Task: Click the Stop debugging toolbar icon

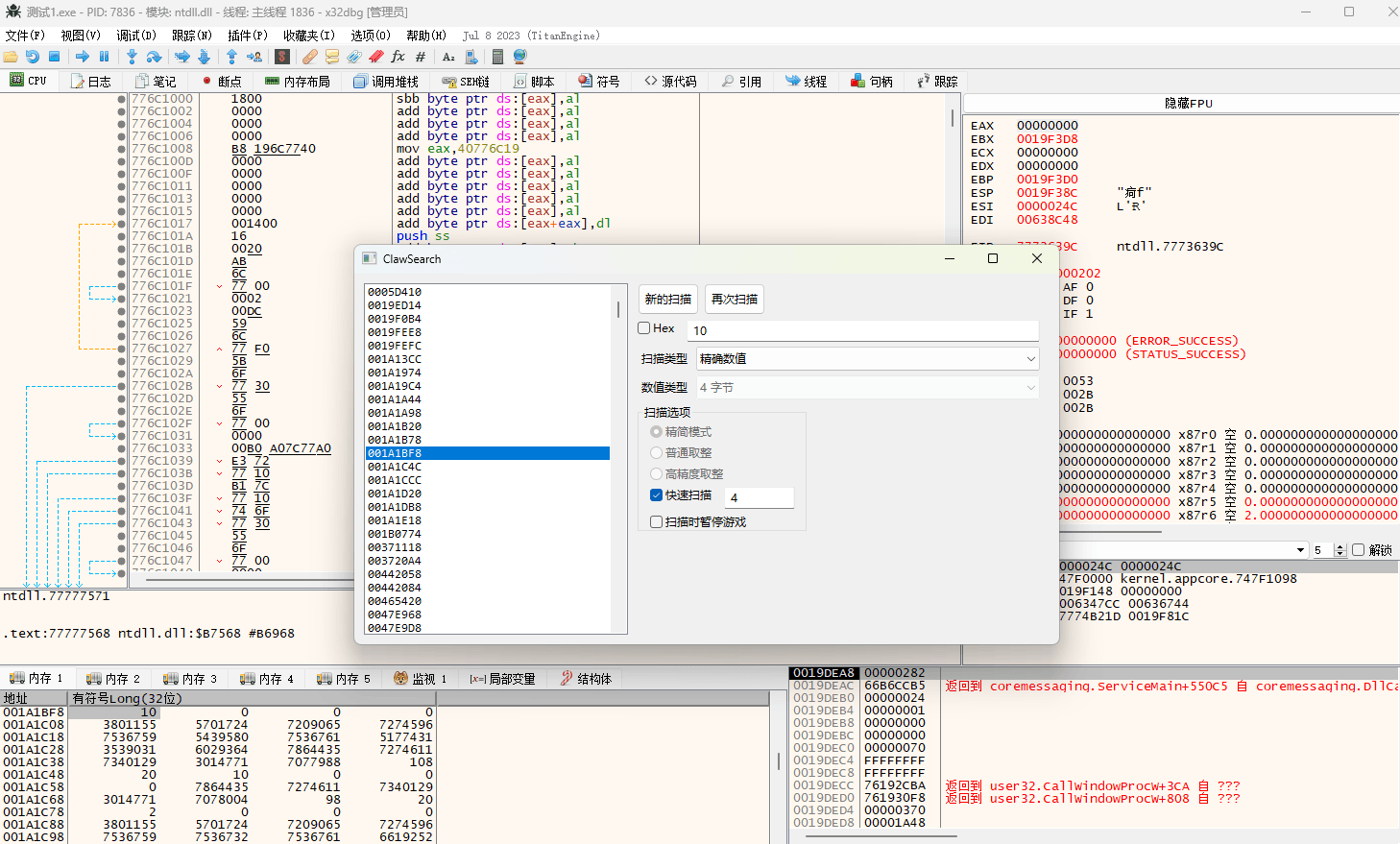Action: (x=55, y=57)
